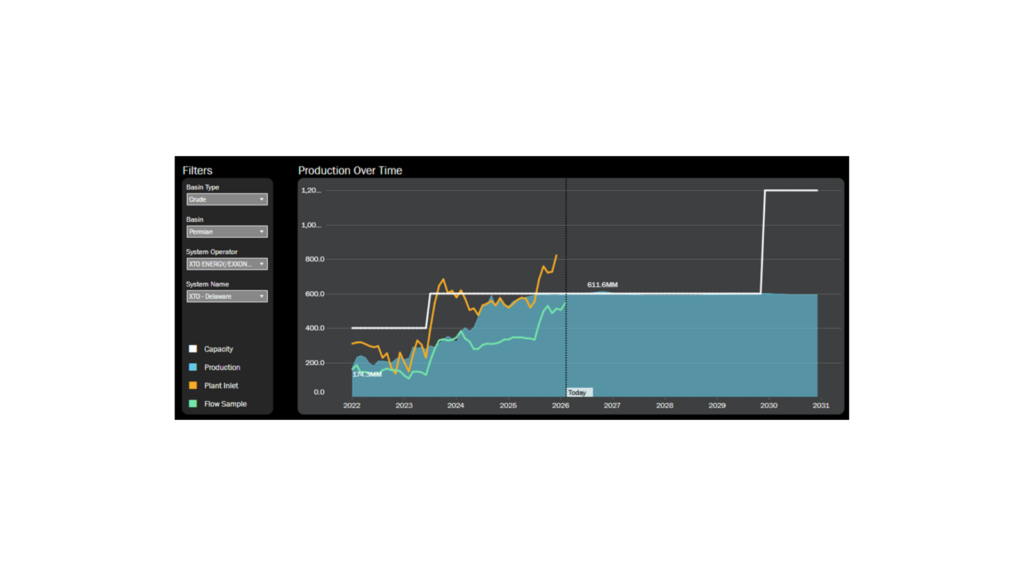This screenshot has width=1024, height=576.
Task: Click the 2027 tick on the x-axis
Action: click(x=612, y=406)
